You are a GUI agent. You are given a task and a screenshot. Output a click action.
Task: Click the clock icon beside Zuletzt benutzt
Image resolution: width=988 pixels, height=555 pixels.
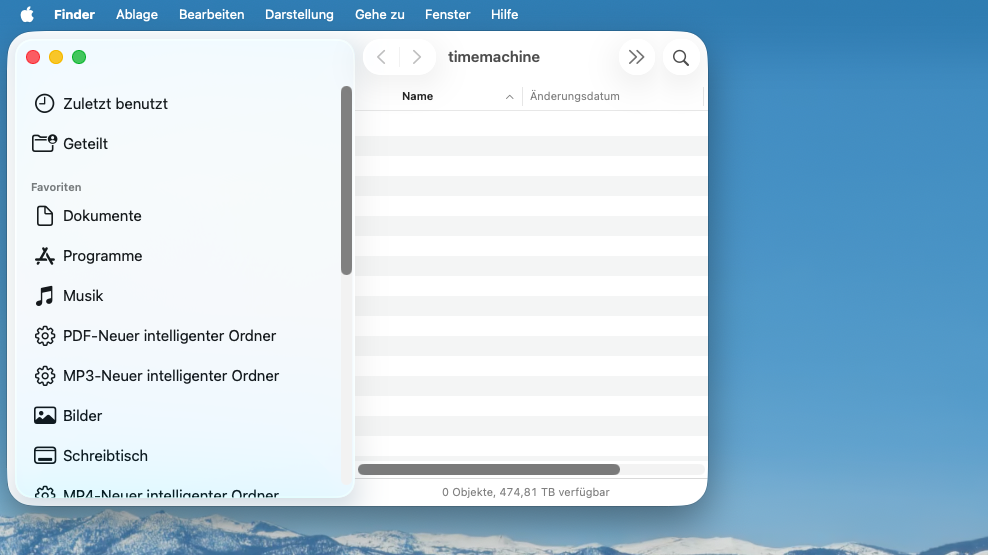point(44,104)
